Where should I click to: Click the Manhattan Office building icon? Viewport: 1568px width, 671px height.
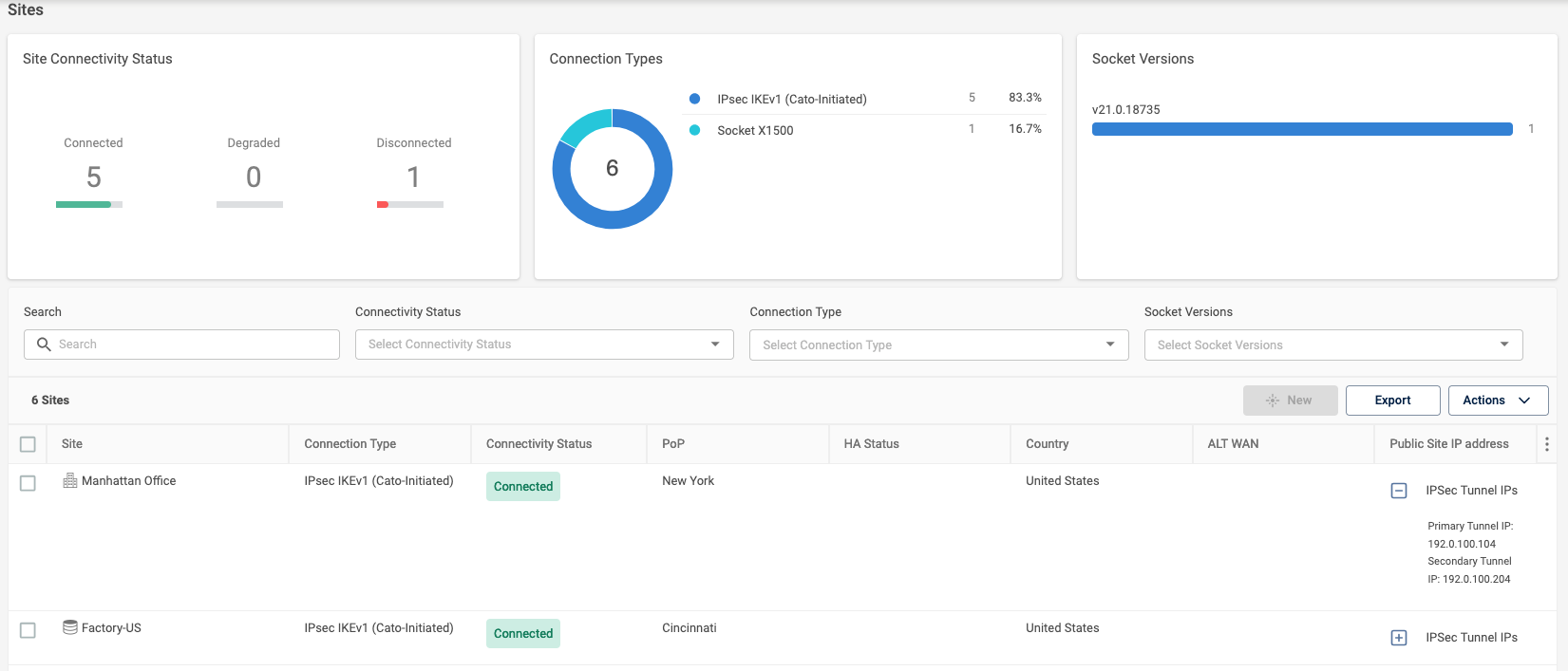pyautogui.click(x=70, y=481)
